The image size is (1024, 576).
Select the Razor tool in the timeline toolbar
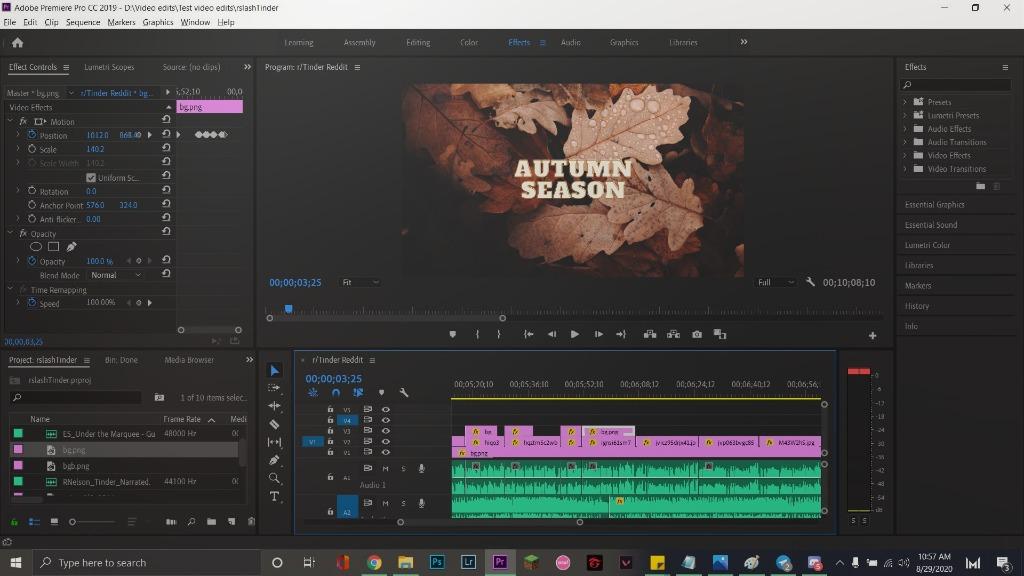pos(275,424)
